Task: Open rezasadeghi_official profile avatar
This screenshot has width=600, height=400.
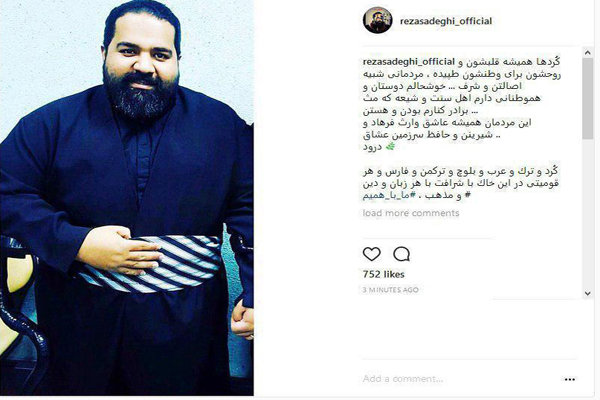Action: pyautogui.click(x=378, y=20)
